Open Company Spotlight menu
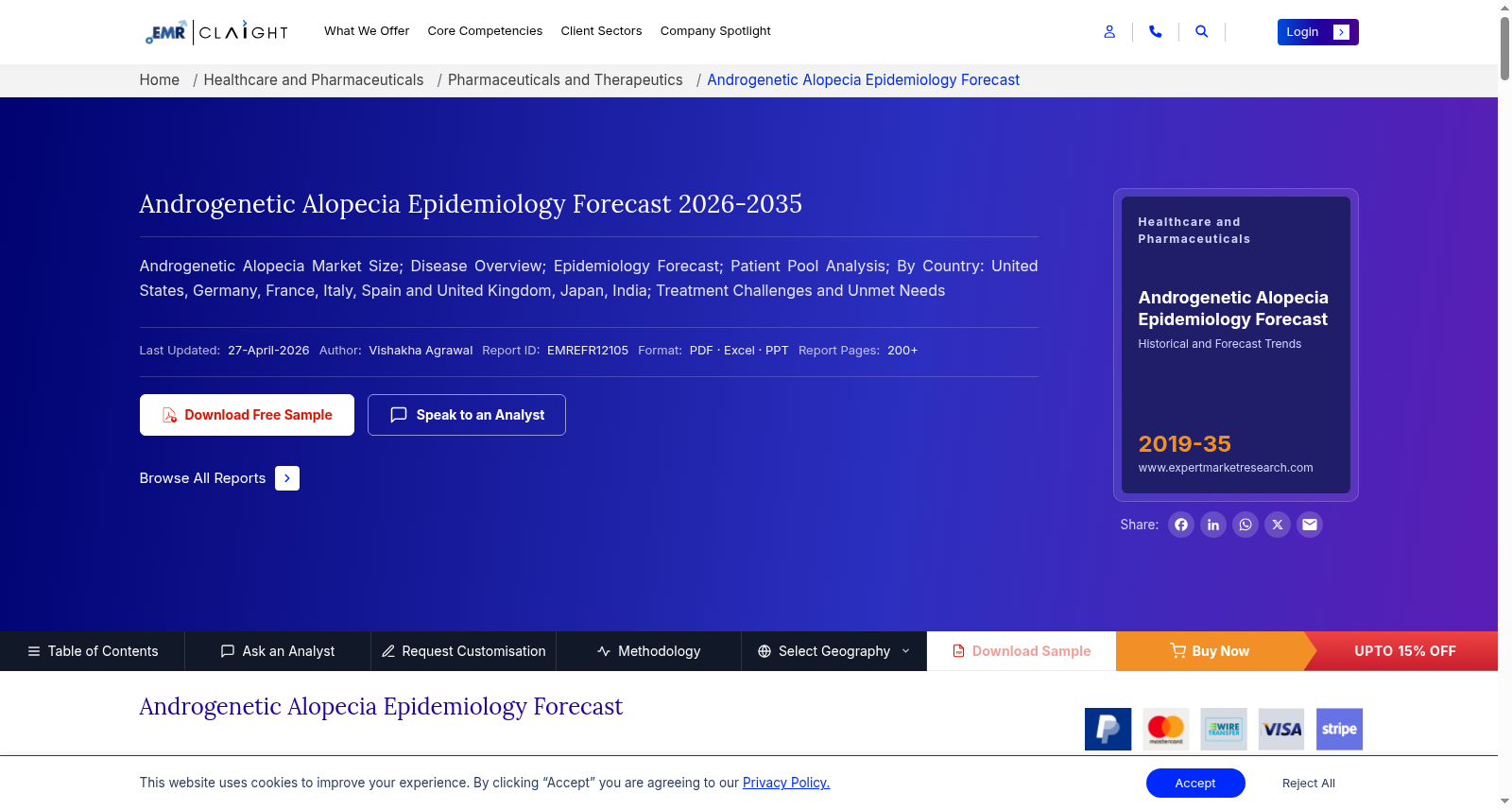Image resolution: width=1512 pixels, height=810 pixels. [x=715, y=31]
